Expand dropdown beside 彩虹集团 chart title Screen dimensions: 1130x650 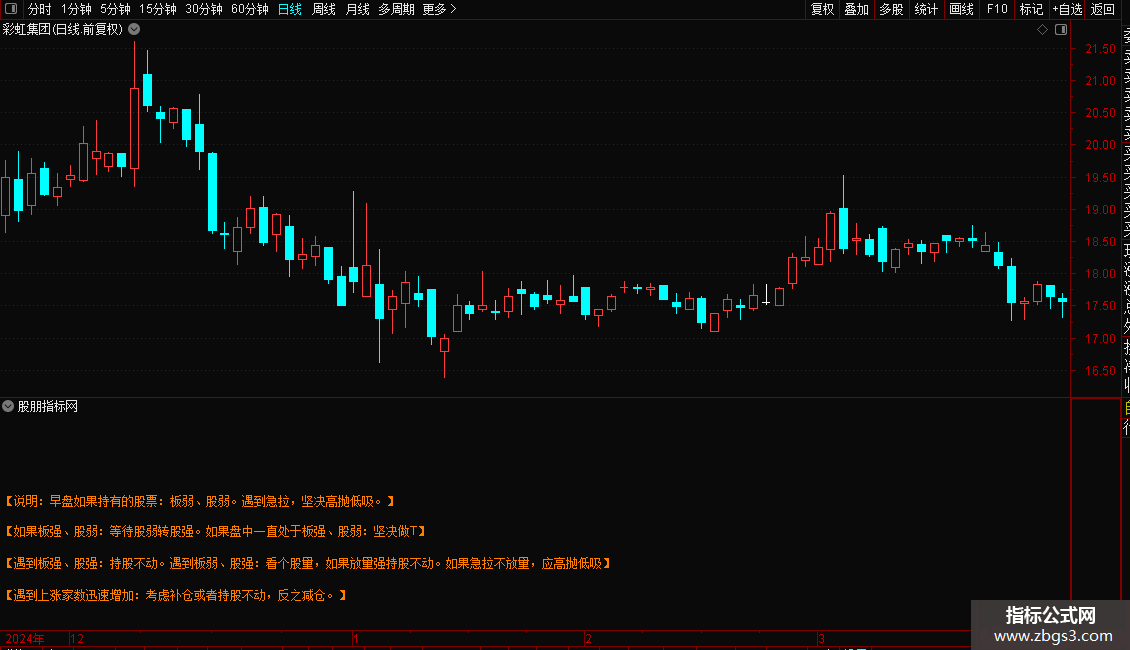134,30
